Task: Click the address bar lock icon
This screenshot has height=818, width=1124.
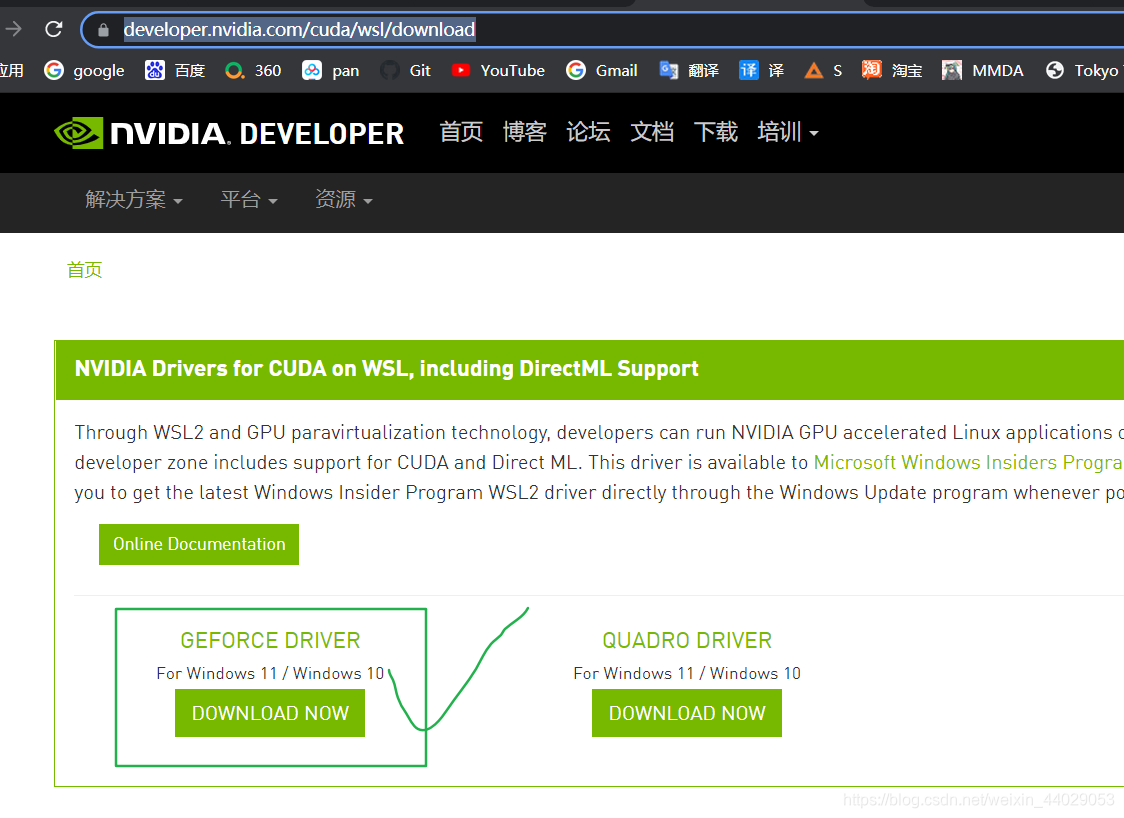Action: 103,29
